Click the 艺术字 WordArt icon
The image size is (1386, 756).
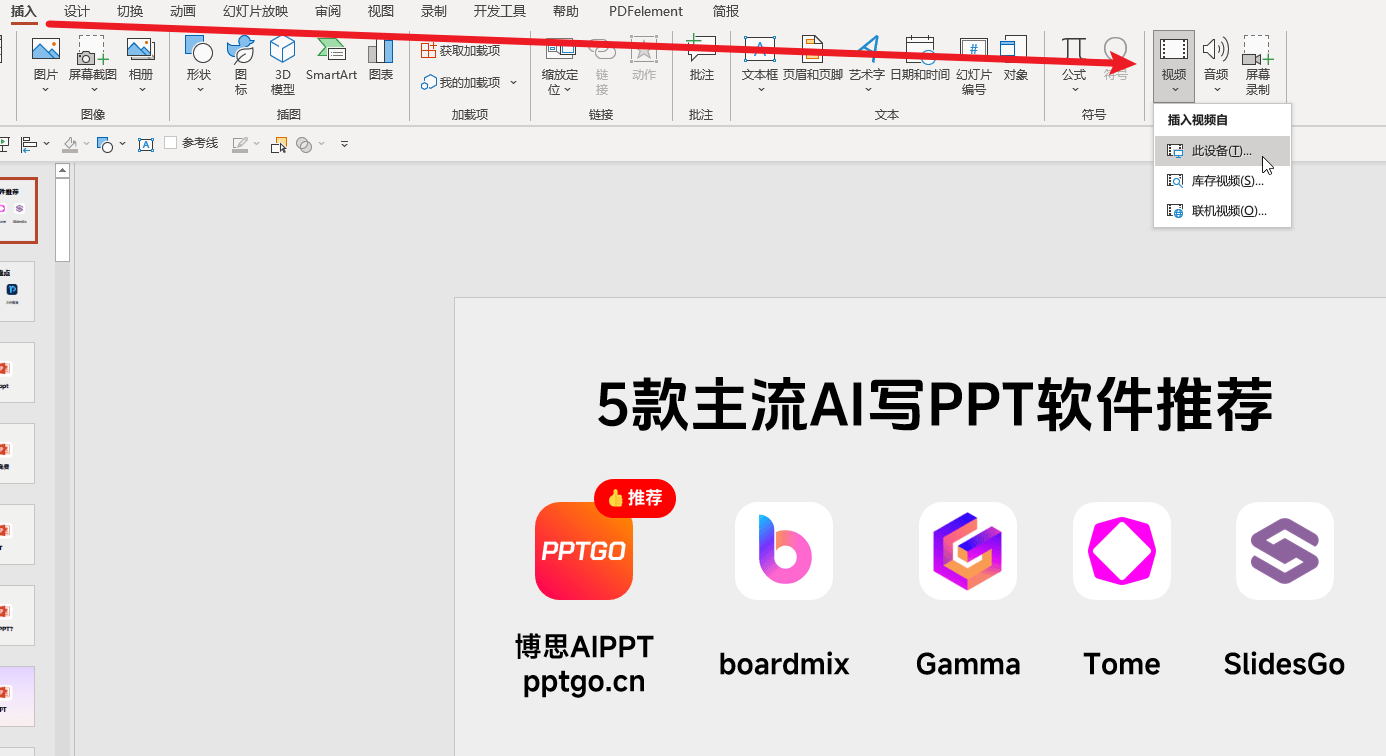tap(867, 50)
